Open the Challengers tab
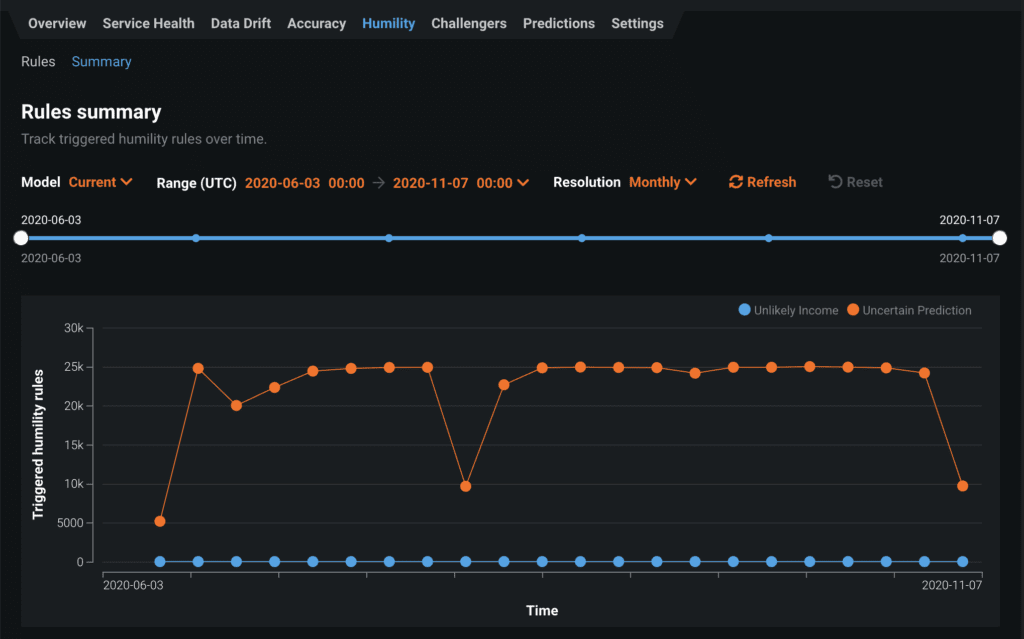This screenshot has width=1024, height=639. point(469,24)
